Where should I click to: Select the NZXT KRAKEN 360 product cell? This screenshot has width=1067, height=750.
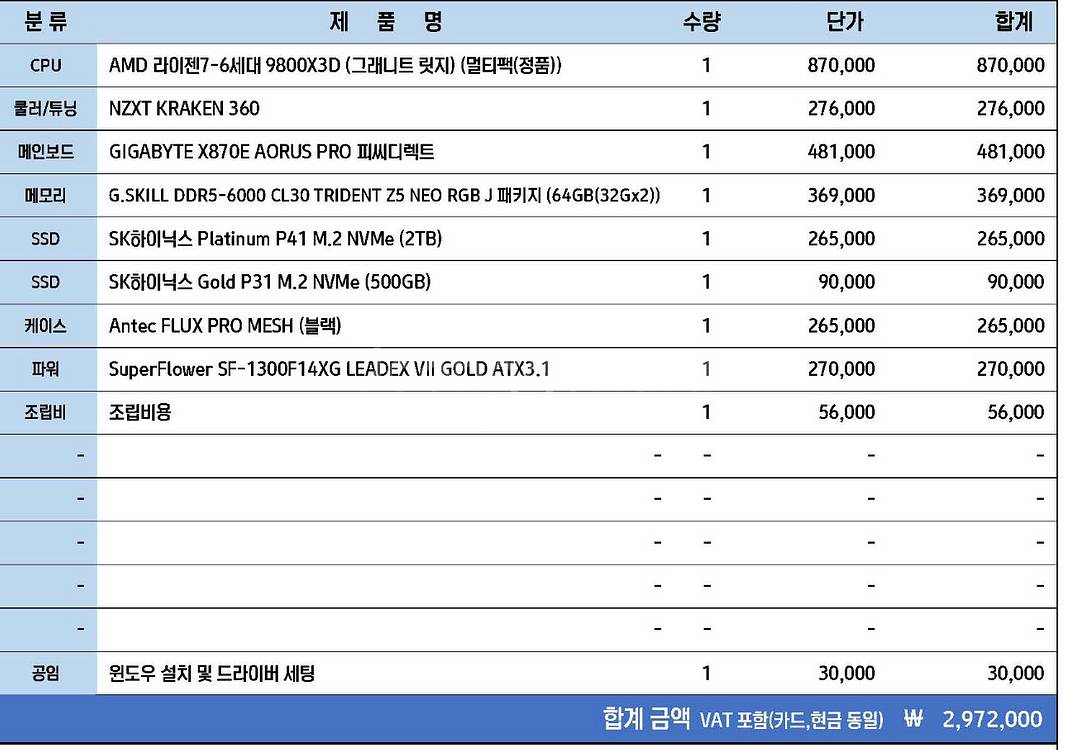point(184,108)
